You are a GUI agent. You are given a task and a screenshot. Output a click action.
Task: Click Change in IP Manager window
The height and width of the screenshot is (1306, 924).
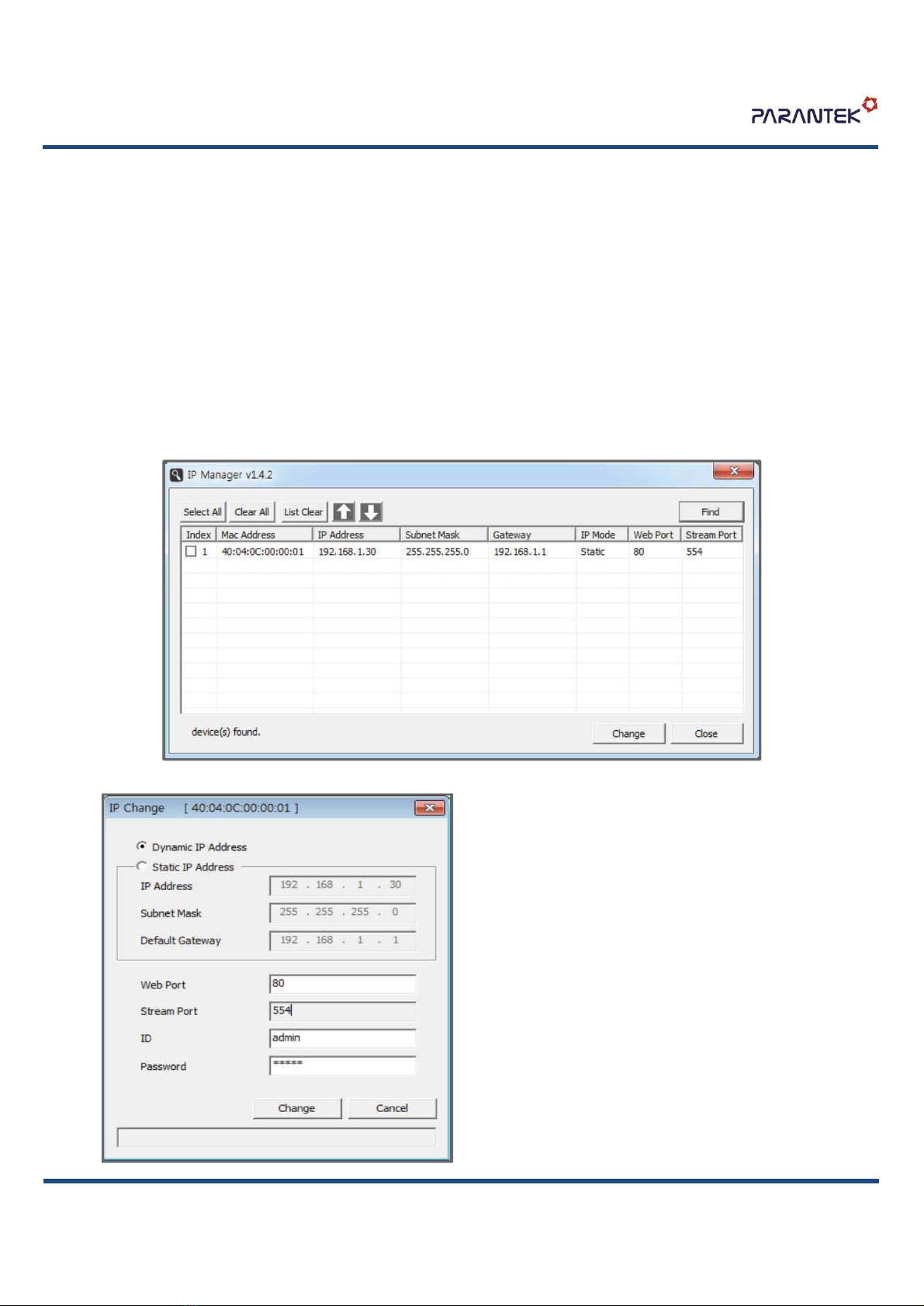[x=628, y=733]
